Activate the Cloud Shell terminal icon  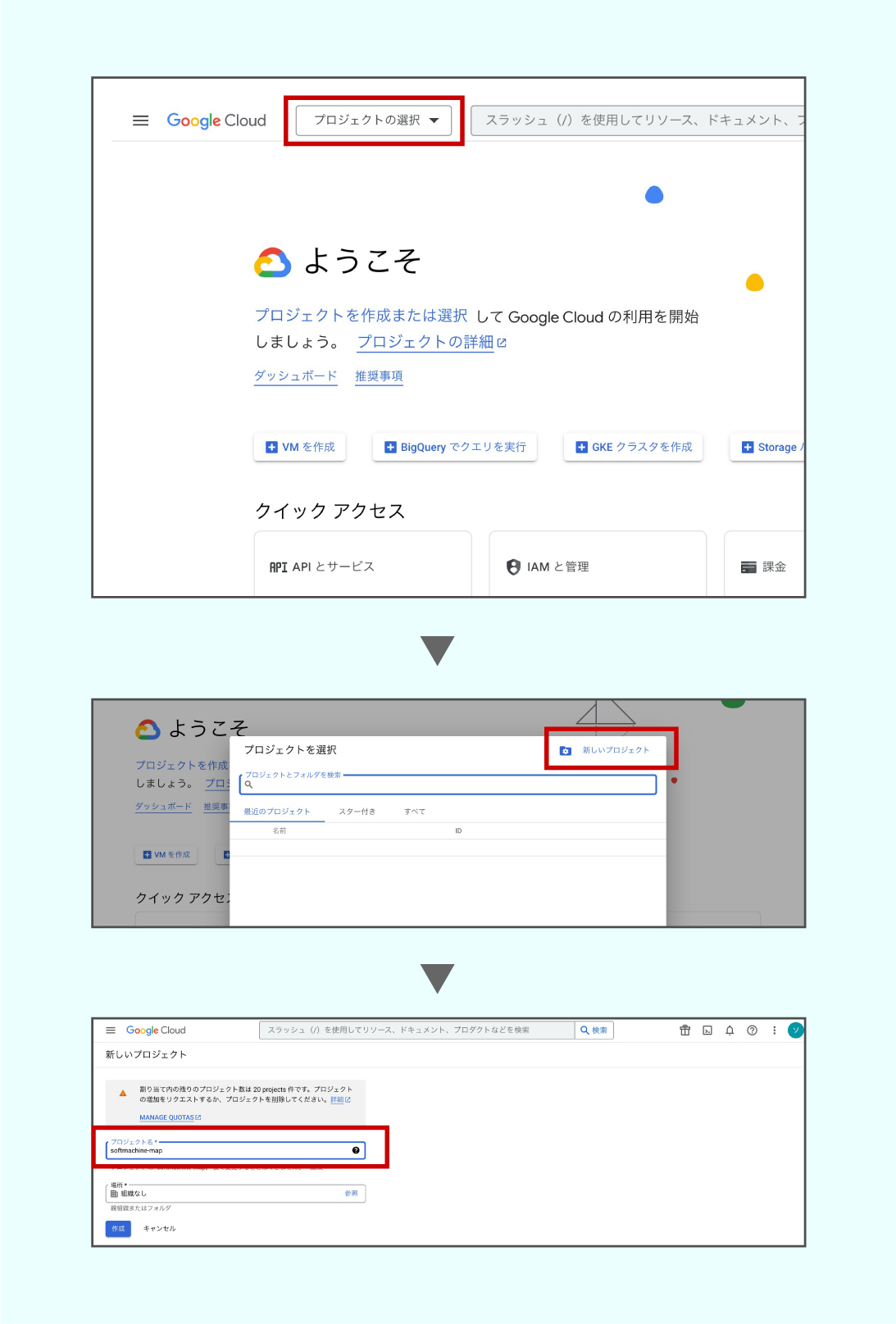[707, 1031]
